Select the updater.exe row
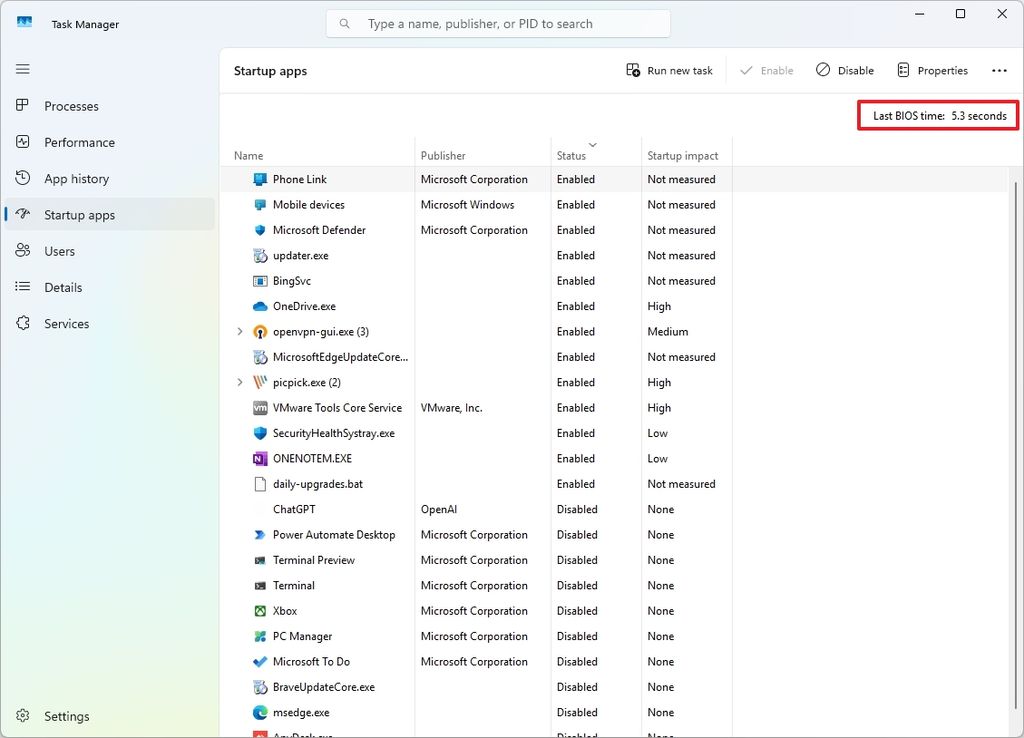1024x738 pixels. (x=476, y=255)
